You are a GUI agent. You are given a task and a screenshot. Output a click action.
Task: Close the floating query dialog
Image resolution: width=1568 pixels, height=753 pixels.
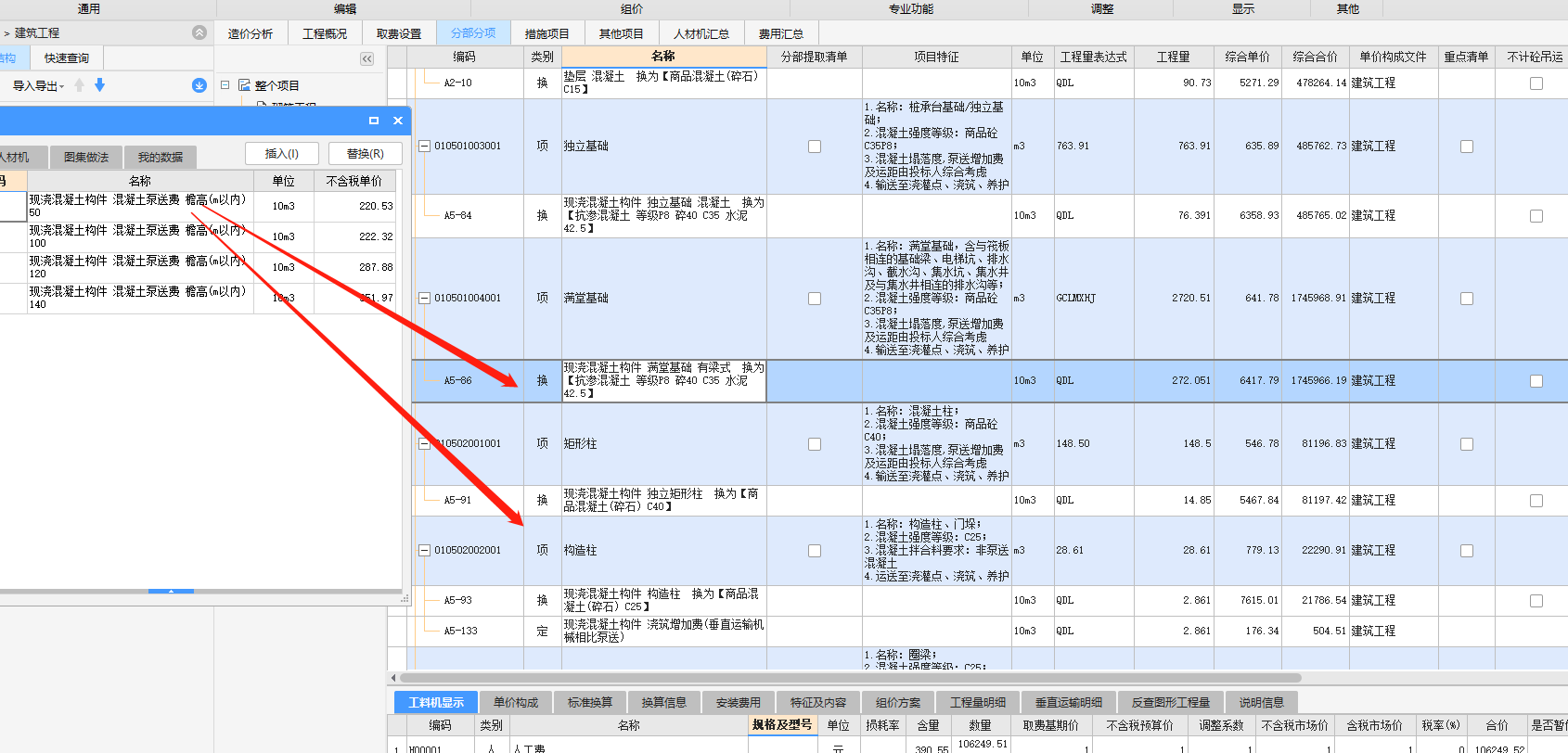coord(398,121)
